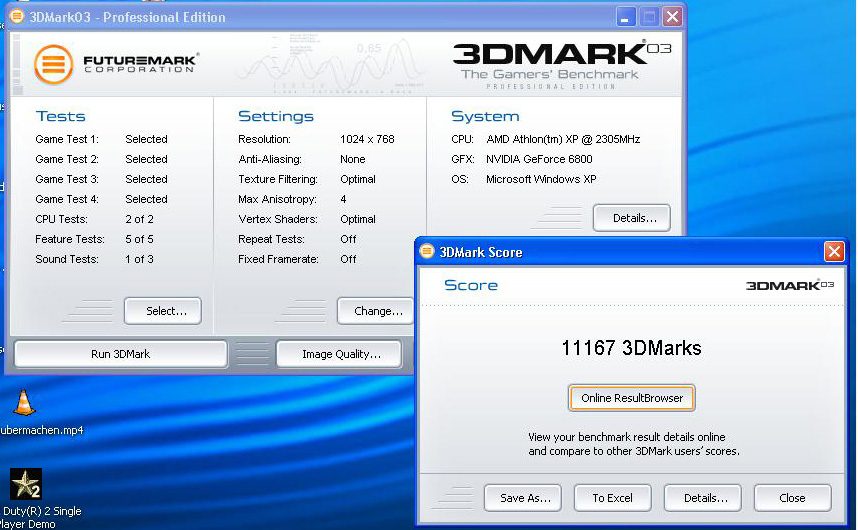The height and width of the screenshot is (530, 858).
Task: Click the Max Anisotropy value 4
Action: click(343, 199)
